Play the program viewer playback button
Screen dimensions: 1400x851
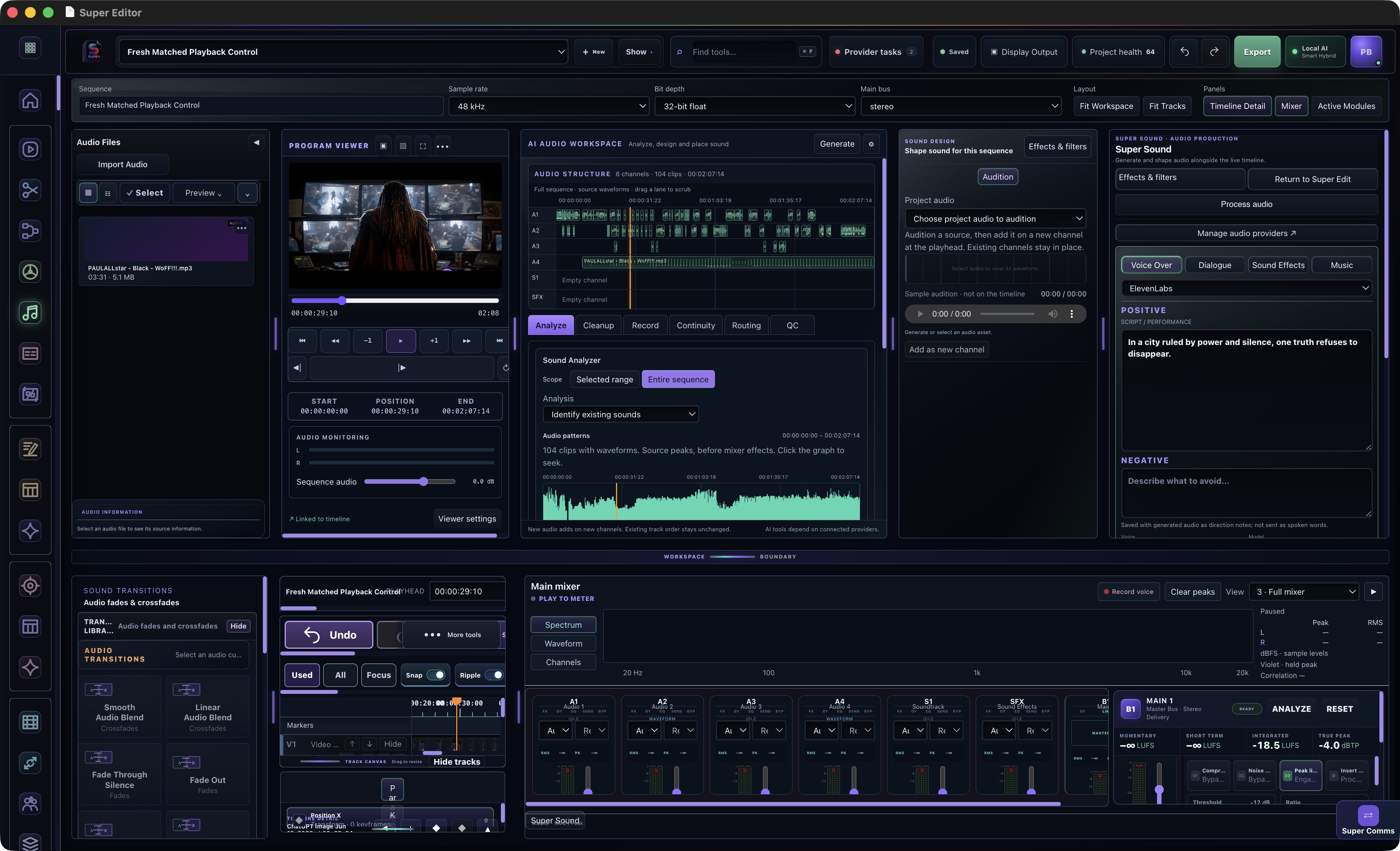click(401, 341)
